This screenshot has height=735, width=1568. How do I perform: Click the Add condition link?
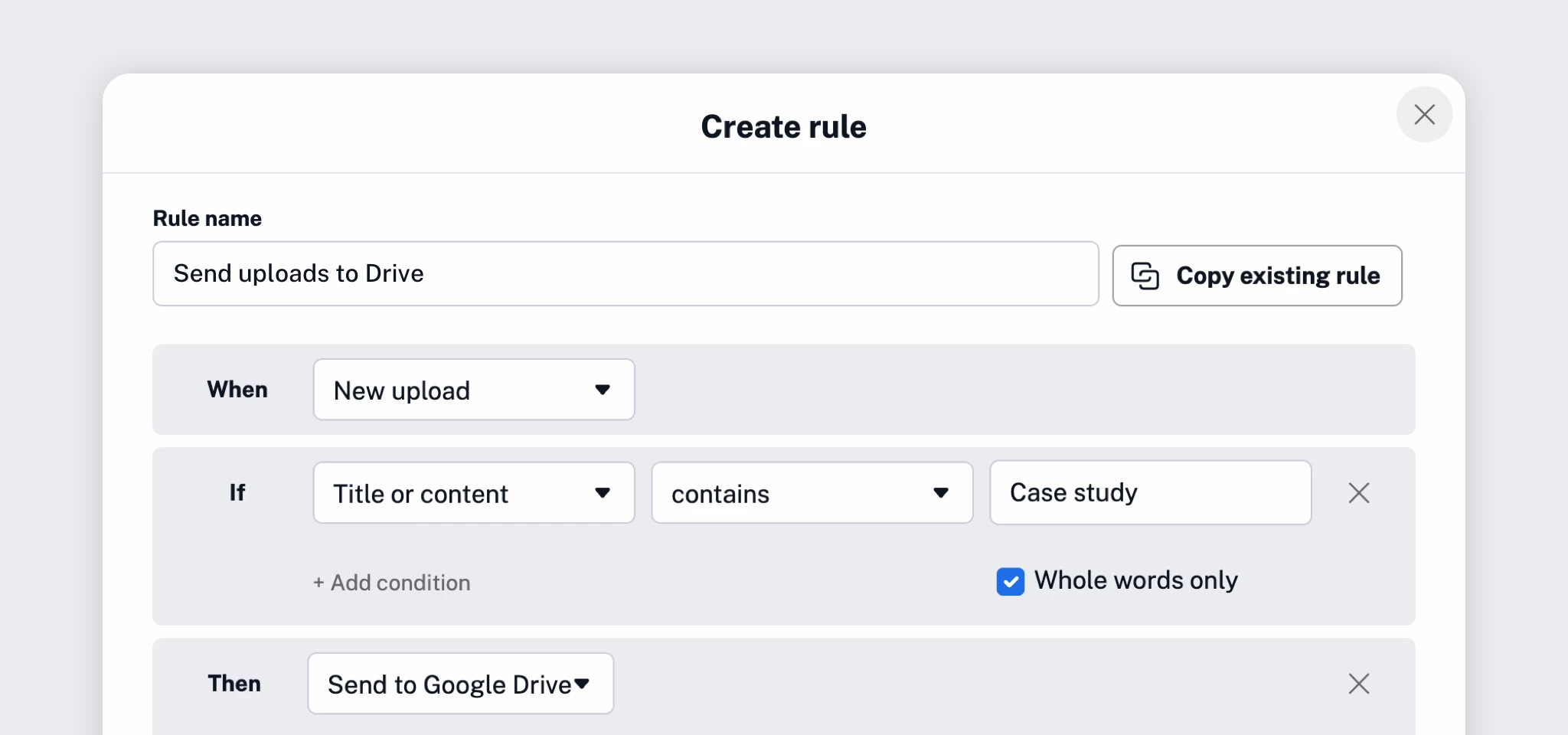392,583
